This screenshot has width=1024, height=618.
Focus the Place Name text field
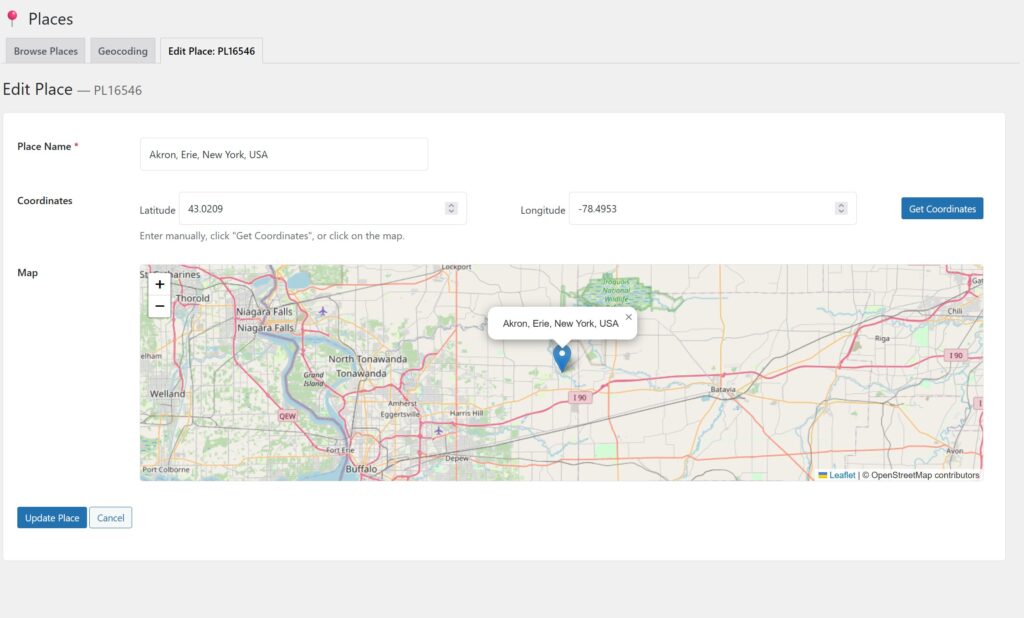click(283, 155)
